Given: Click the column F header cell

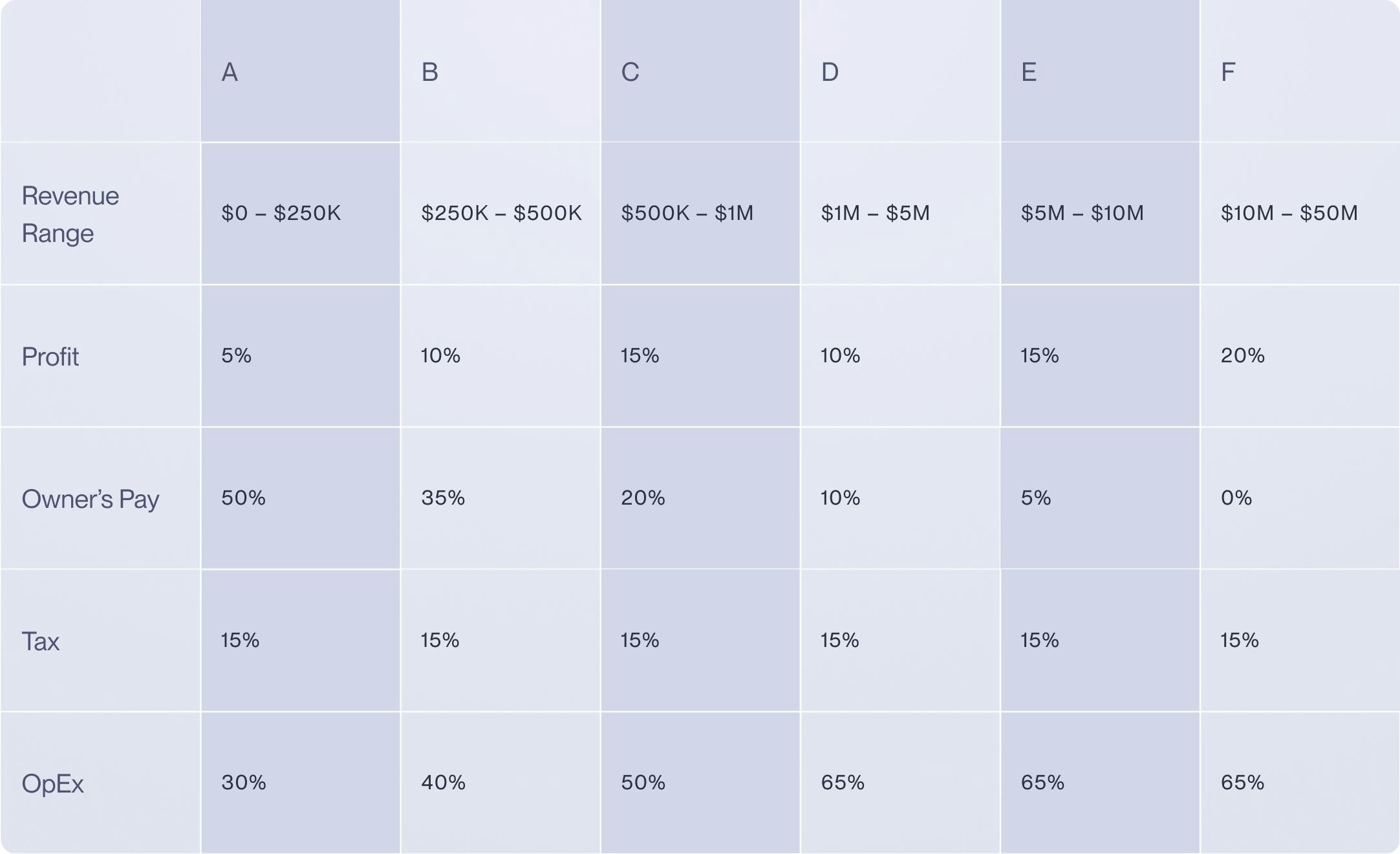Looking at the screenshot, I should coord(1299,72).
